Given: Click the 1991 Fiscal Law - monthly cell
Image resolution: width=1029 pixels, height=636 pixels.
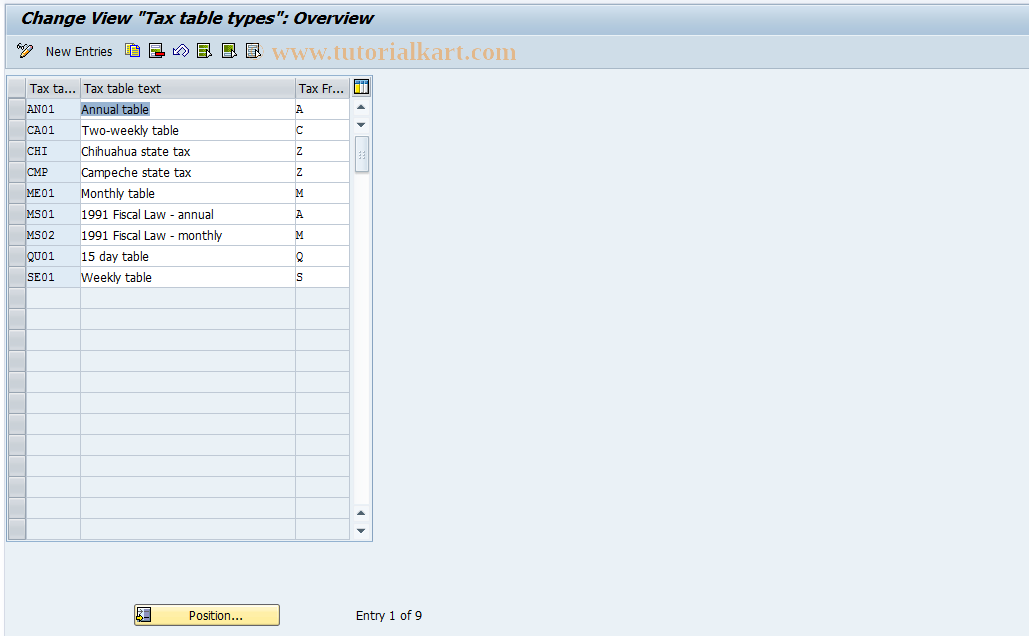Looking at the screenshot, I should click(188, 235).
